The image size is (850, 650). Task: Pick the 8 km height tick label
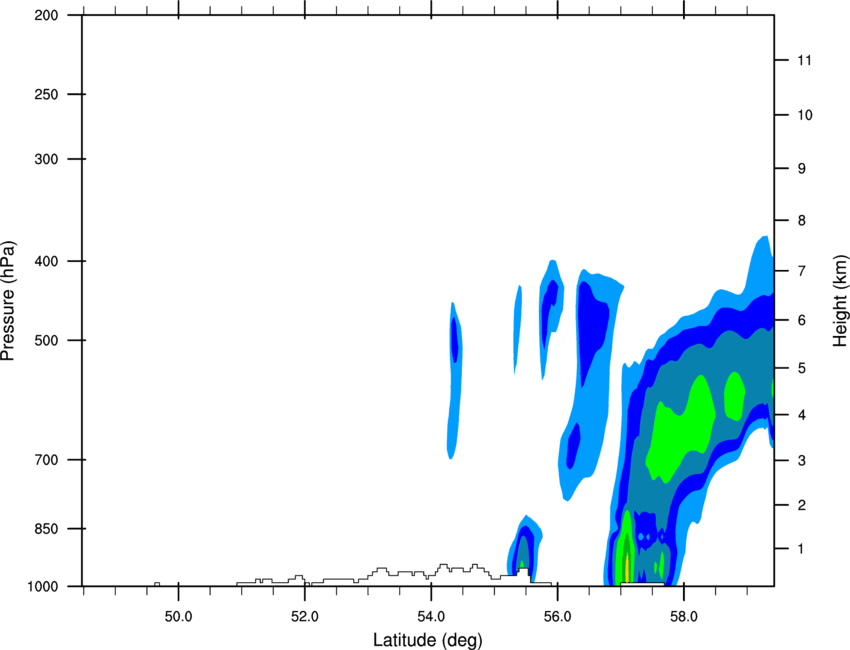pos(802,221)
